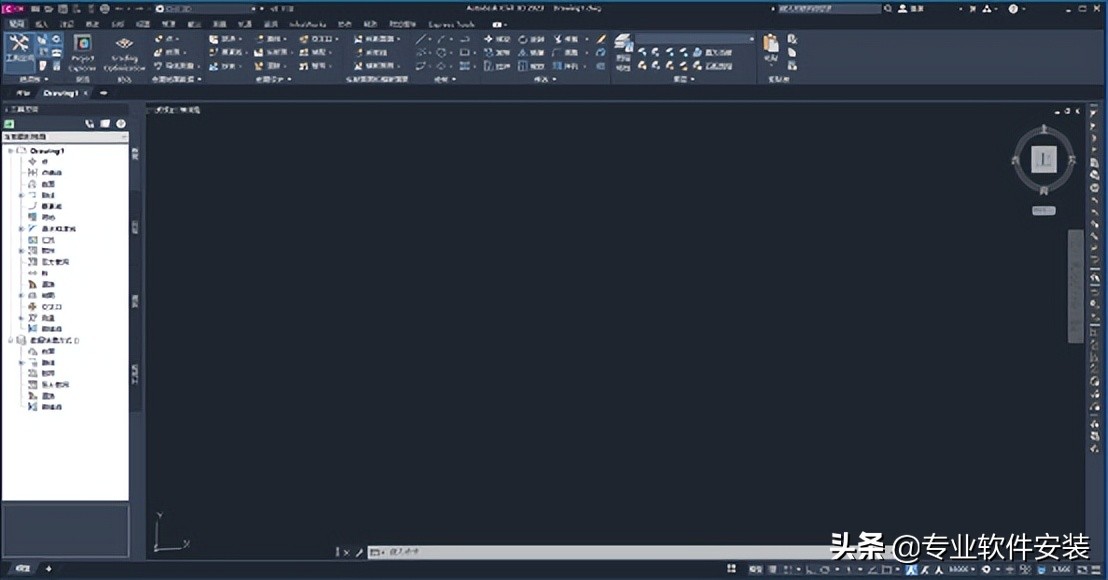Switch to the Home ribbon tab
Image resolution: width=1108 pixels, height=580 pixels.
tap(16, 24)
